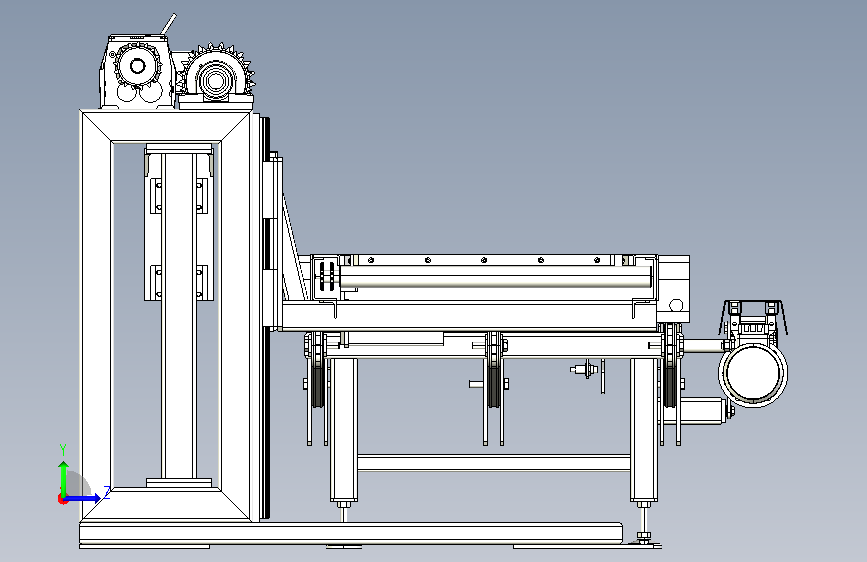The height and width of the screenshot is (562, 867).
Task: Select the end block with round hole on conveyor
Action: point(673,289)
